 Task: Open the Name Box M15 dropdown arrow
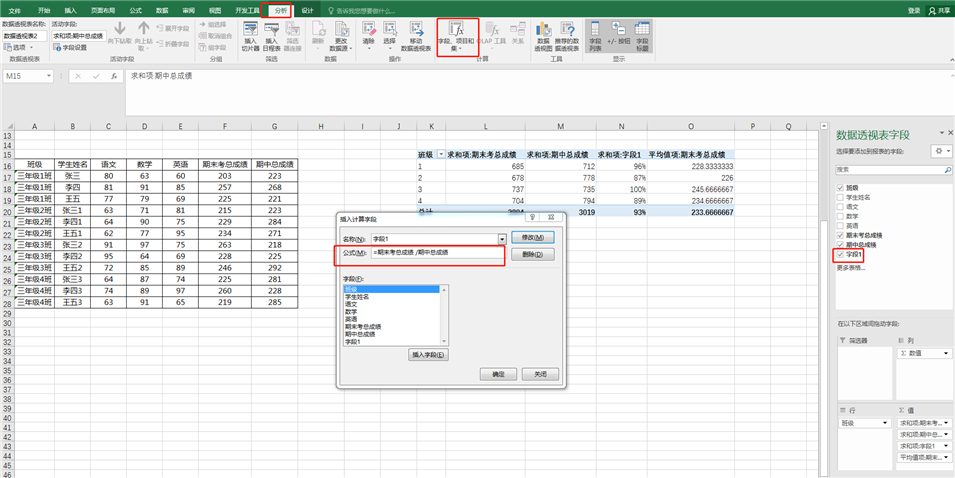49,77
